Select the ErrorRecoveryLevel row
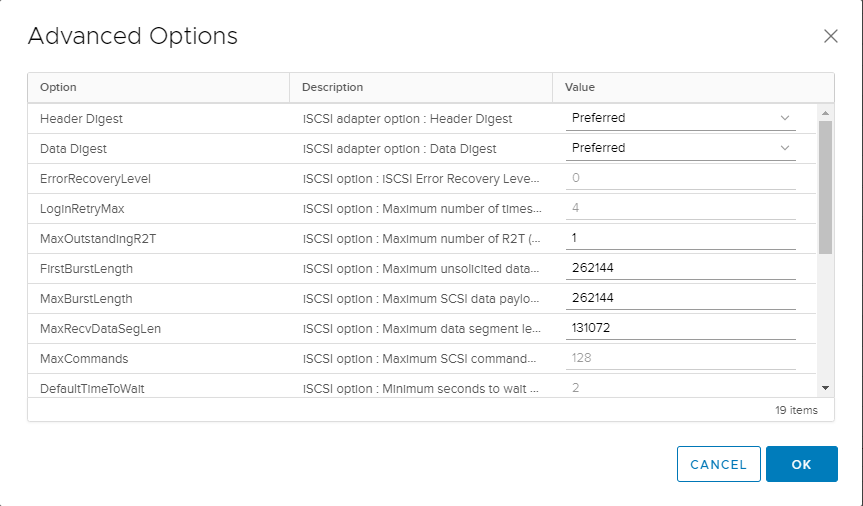The image size is (863, 506). pos(422,178)
